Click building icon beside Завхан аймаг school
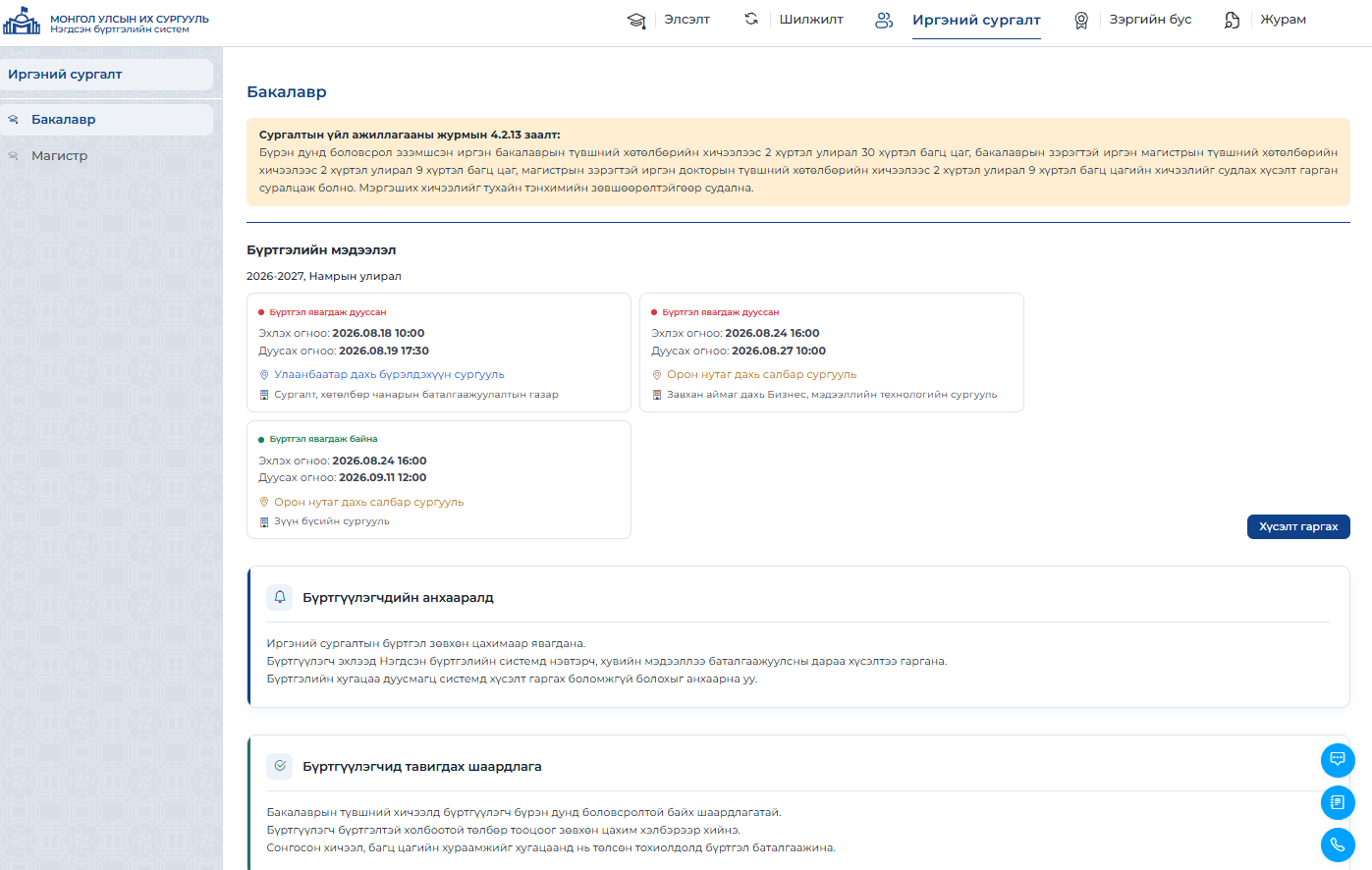 click(x=657, y=395)
